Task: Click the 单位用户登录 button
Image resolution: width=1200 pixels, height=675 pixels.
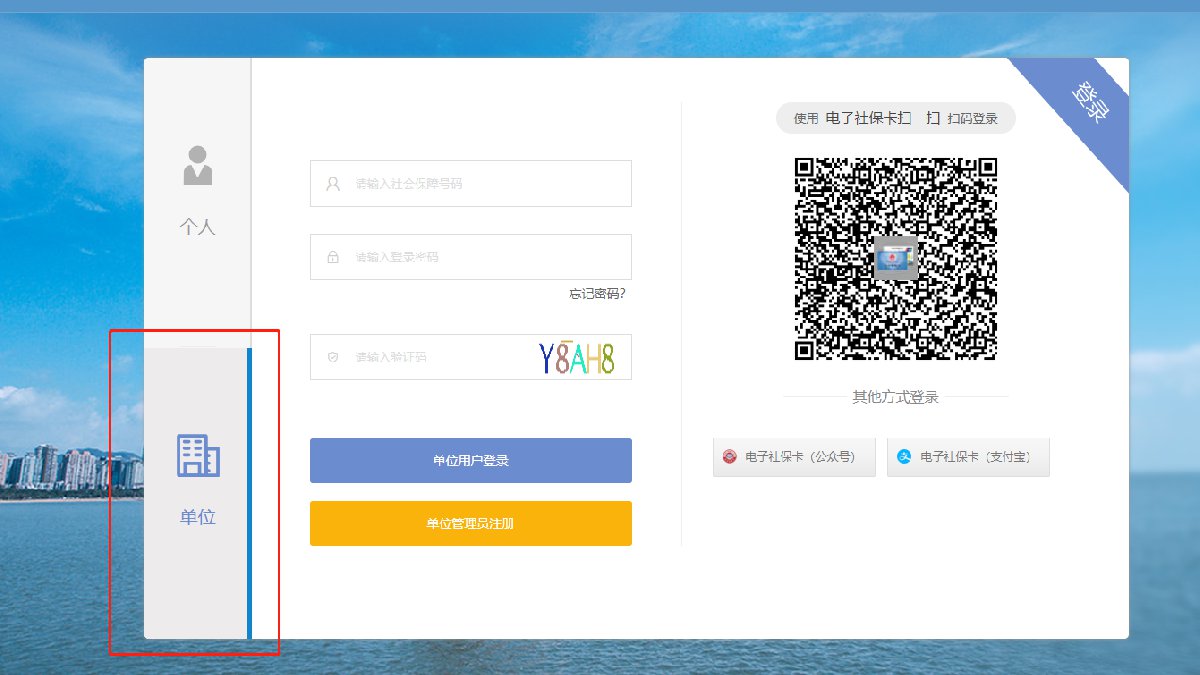Action: point(471,460)
